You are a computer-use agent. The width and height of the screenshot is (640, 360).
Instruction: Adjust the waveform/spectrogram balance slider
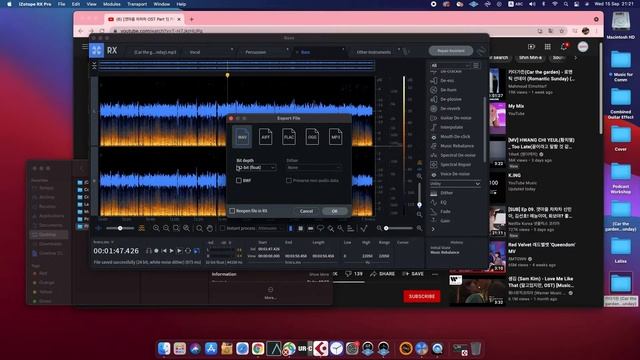(120, 228)
